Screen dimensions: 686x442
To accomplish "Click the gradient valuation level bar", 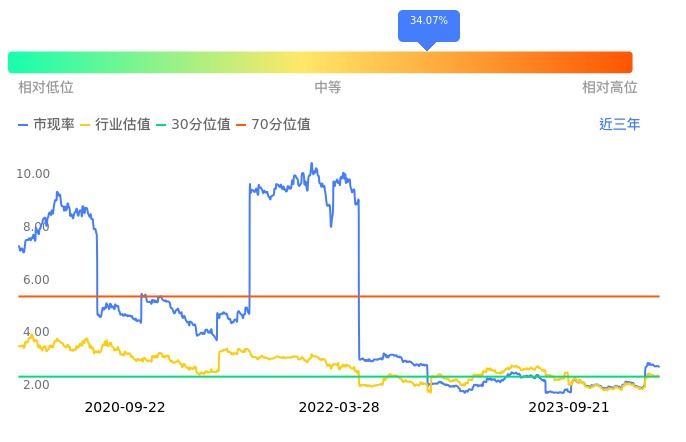I will click(x=320, y=62).
